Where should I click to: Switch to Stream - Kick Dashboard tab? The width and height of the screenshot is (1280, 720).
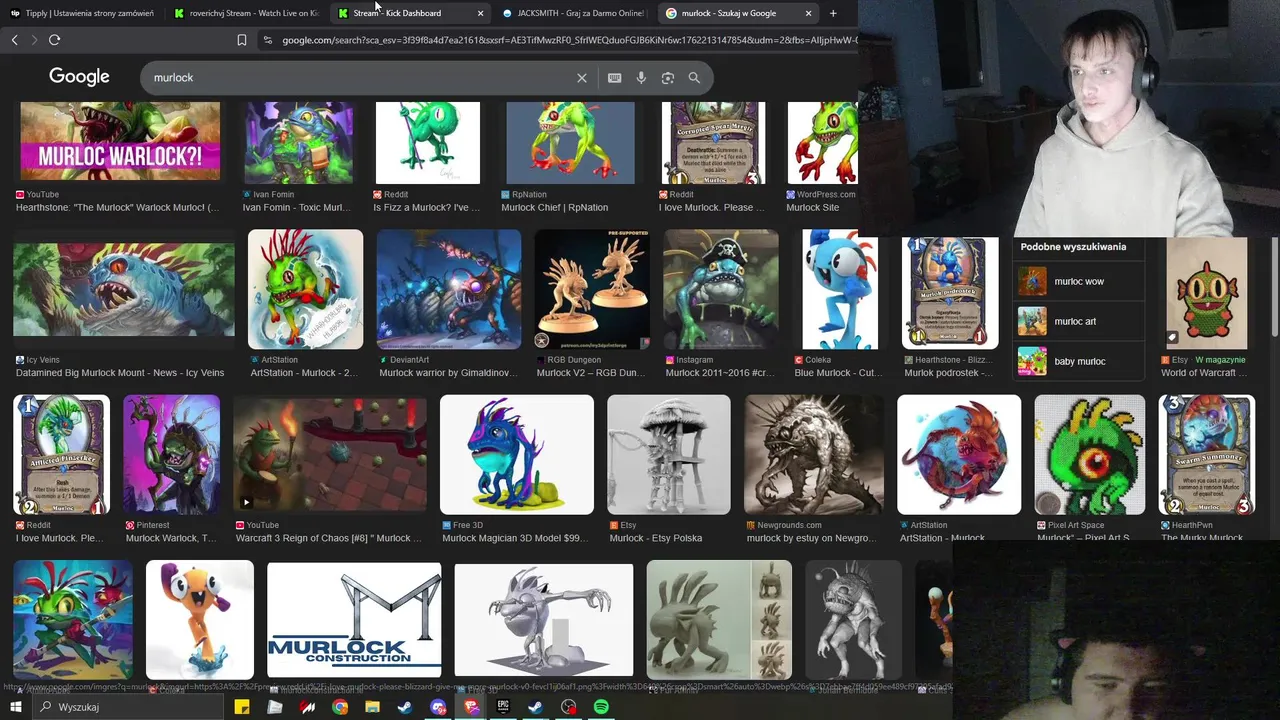[x=410, y=13]
